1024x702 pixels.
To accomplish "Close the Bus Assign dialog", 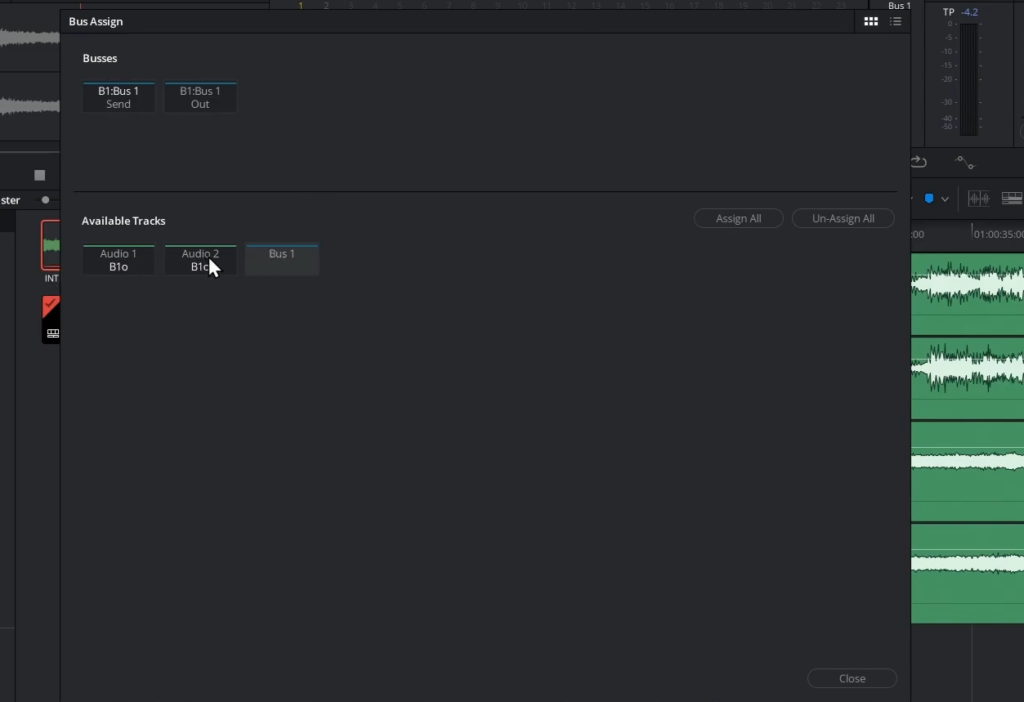I will [852, 678].
